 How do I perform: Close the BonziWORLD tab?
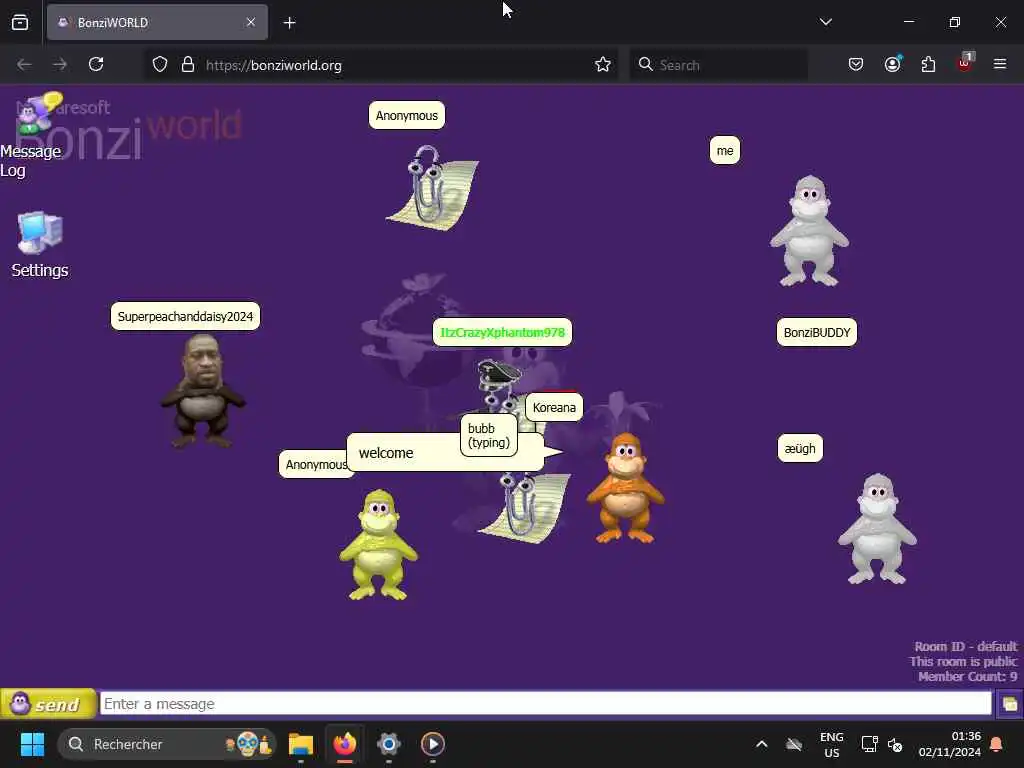[x=251, y=22]
